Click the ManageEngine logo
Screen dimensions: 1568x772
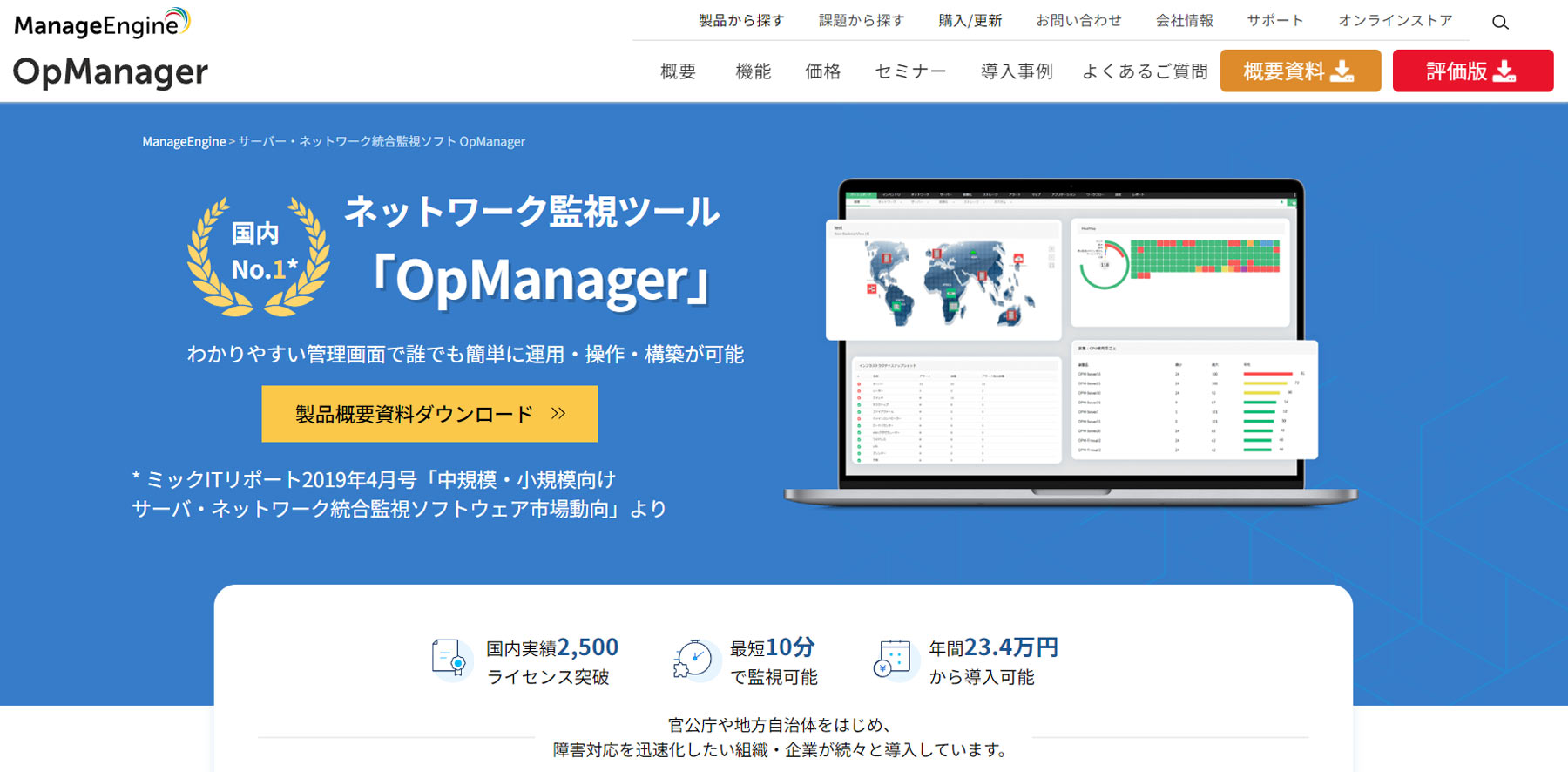102,24
